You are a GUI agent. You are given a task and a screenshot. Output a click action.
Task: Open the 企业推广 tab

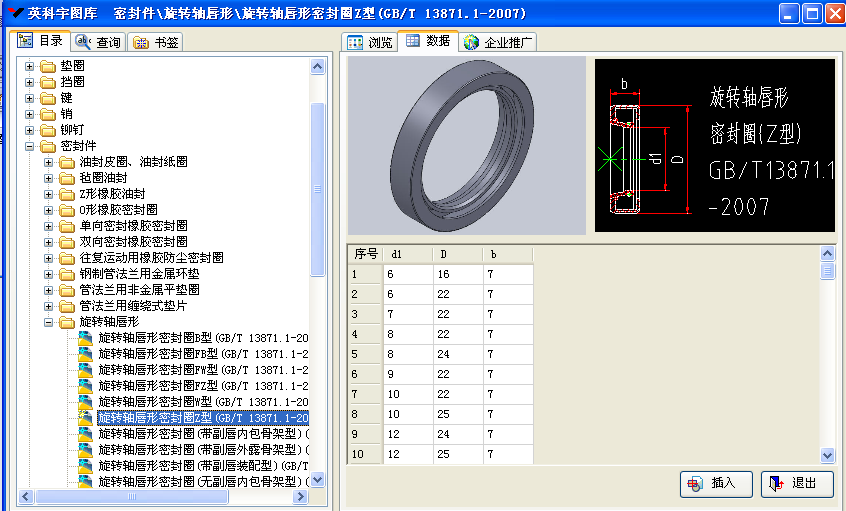499,42
